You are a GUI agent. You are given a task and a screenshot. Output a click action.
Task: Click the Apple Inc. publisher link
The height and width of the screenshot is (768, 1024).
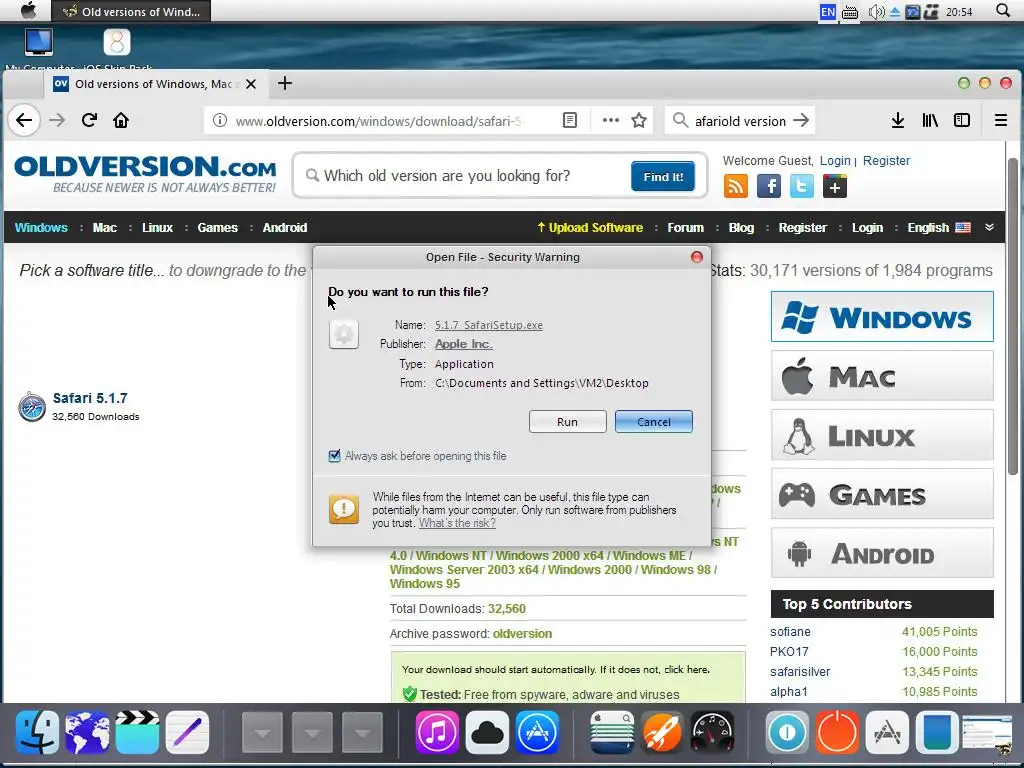coord(464,344)
